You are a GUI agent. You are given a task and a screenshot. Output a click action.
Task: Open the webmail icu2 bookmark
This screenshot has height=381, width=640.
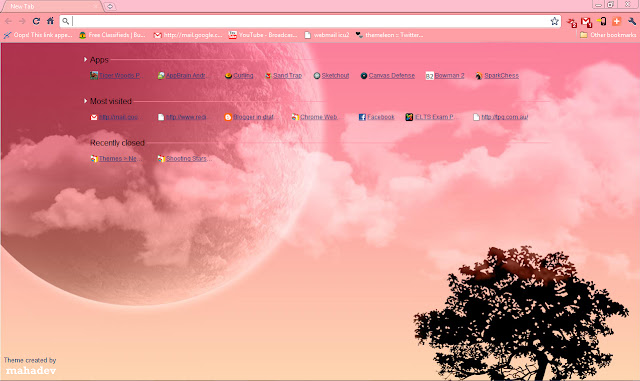pos(327,35)
